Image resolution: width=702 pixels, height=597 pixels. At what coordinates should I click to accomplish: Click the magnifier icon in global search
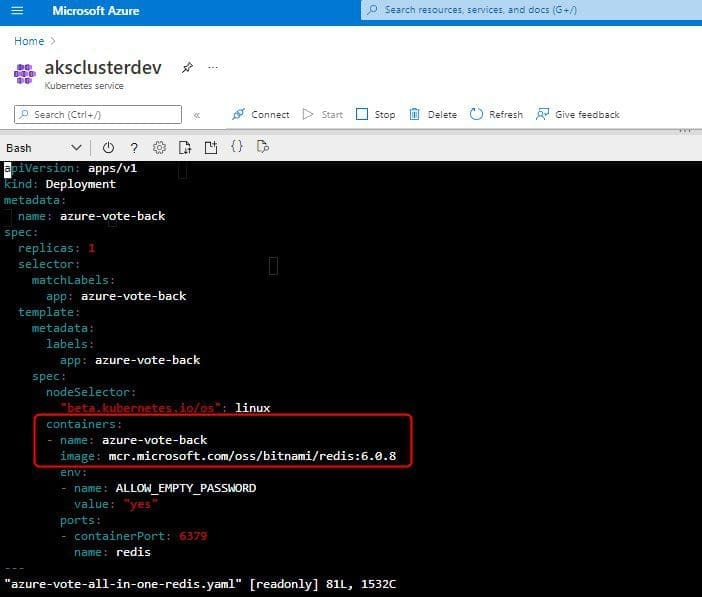pos(372,10)
